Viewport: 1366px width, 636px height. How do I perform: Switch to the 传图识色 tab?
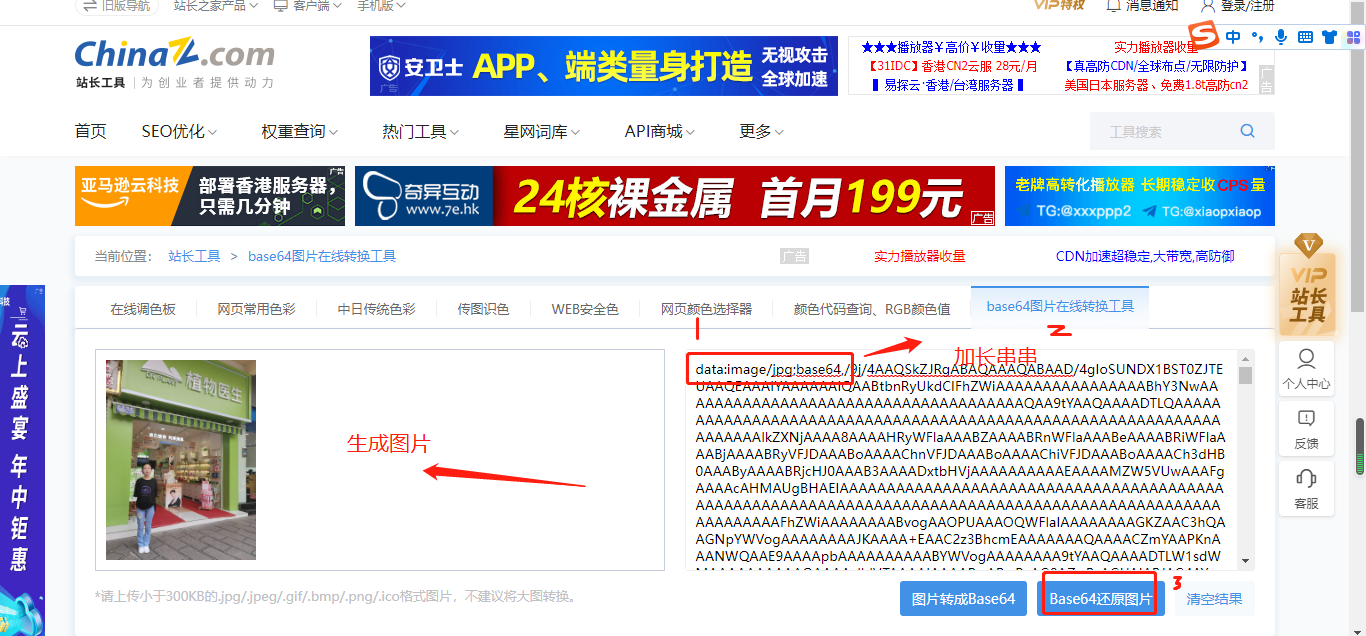[484, 309]
